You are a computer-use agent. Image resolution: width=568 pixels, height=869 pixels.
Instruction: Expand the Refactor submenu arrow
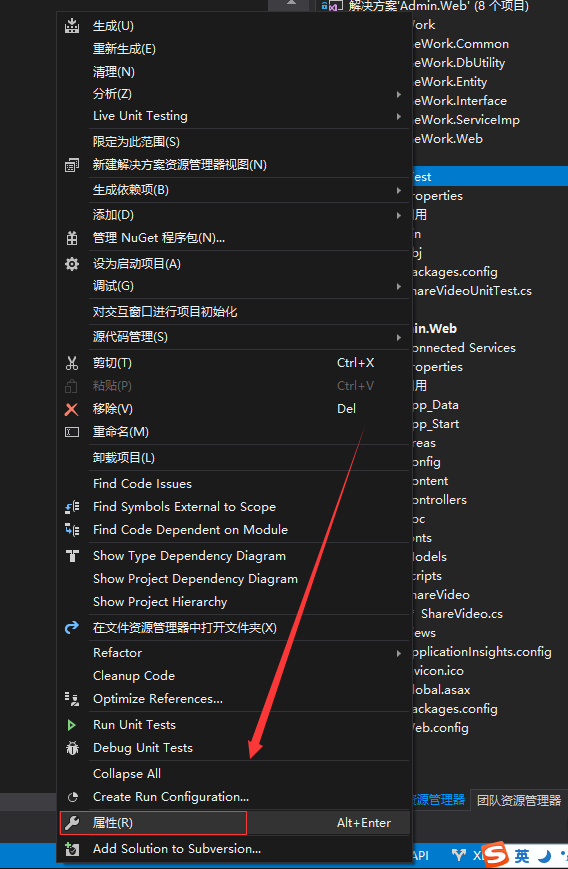point(398,653)
